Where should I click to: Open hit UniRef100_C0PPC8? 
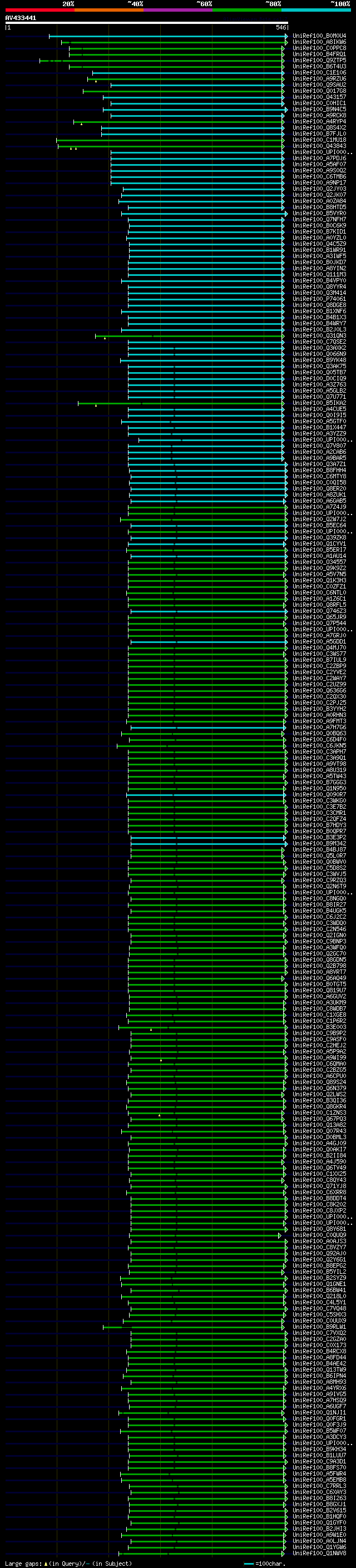(x=319, y=48)
